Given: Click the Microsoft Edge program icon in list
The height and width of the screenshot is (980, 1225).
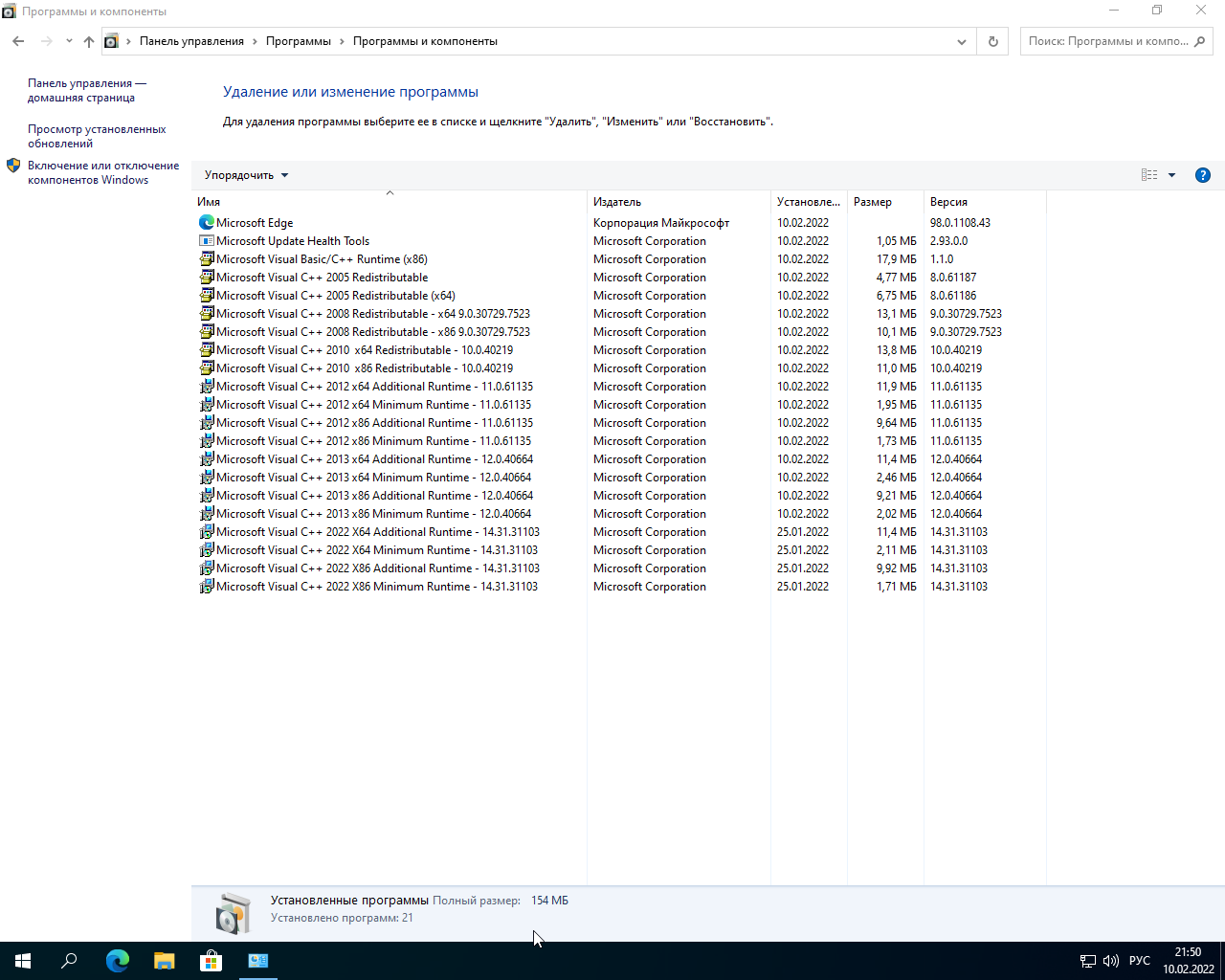Looking at the screenshot, I should pos(206,222).
